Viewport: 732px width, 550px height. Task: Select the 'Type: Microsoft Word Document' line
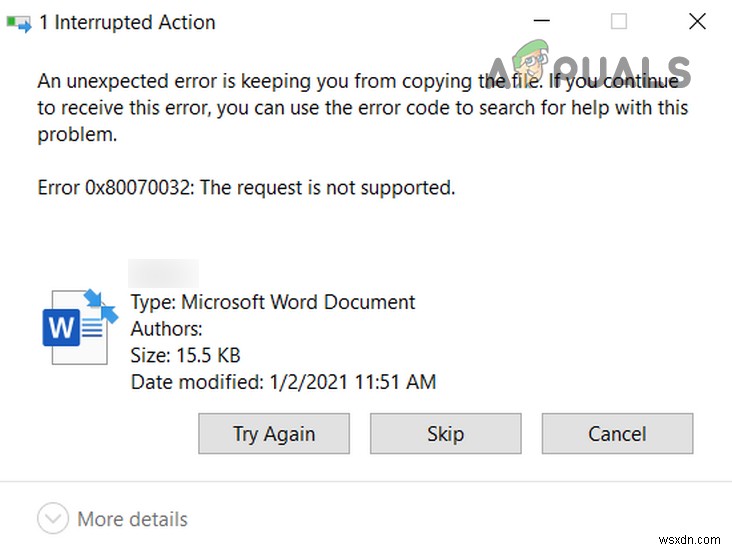click(x=273, y=302)
